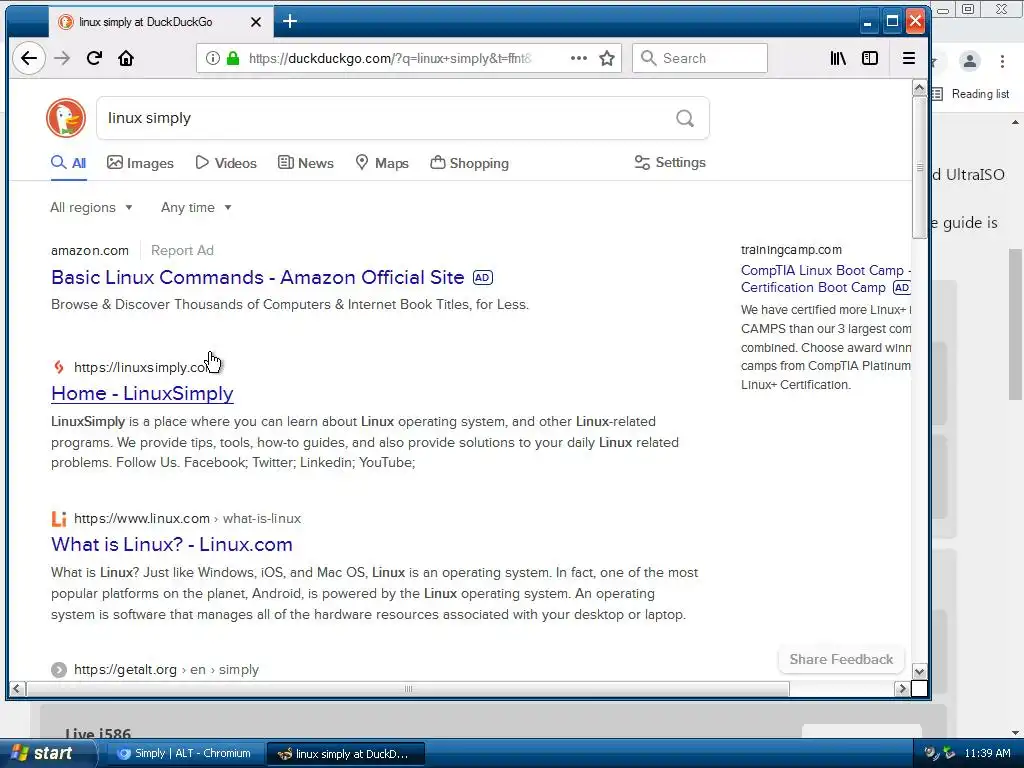
Task: Click the taskbar clock 11:39 AM
Action: click(987, 754)
